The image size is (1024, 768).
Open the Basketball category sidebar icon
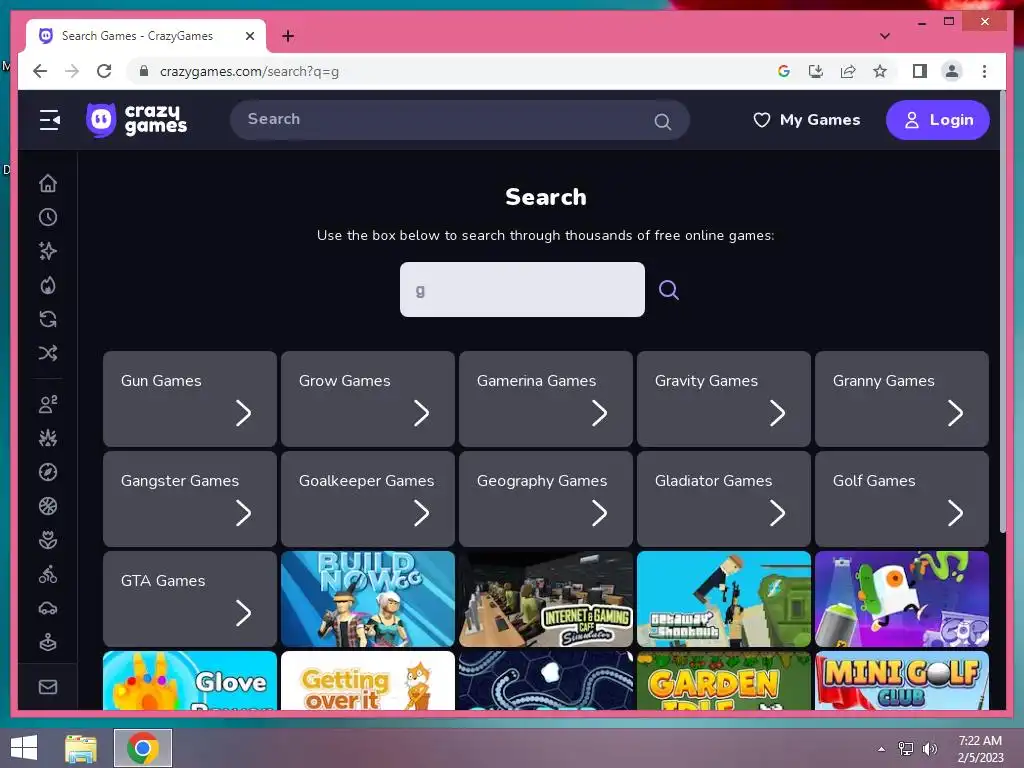[48, 506]
